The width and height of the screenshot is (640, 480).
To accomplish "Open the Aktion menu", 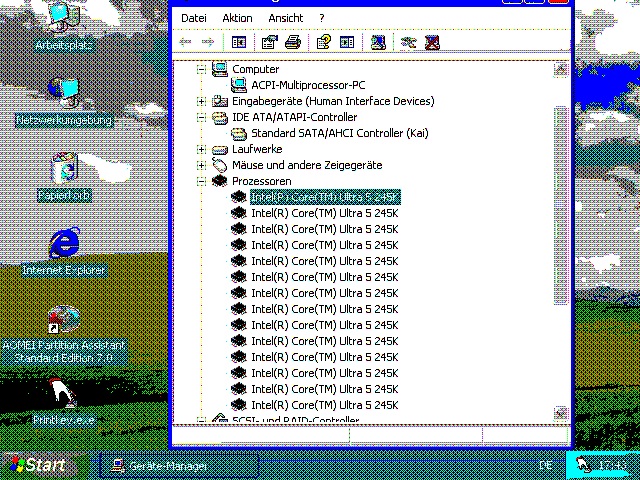I will coord(237,18).
